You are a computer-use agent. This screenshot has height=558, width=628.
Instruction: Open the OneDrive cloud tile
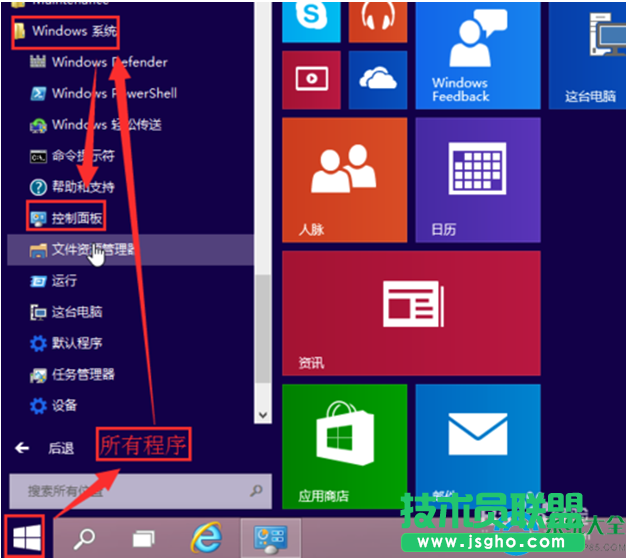(378, 80)
